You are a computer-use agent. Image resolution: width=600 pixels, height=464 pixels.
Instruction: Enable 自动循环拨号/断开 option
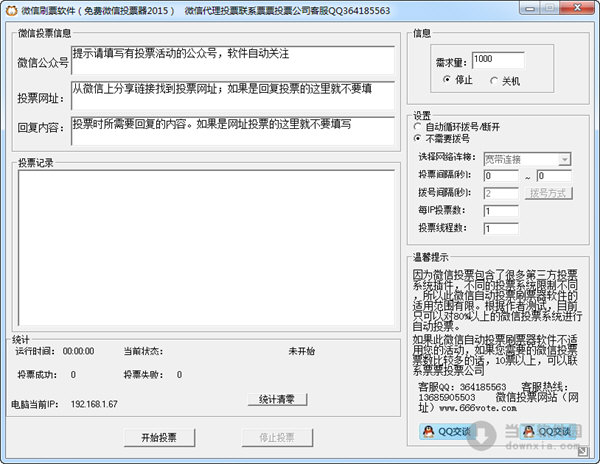click(x=418, y=127)
